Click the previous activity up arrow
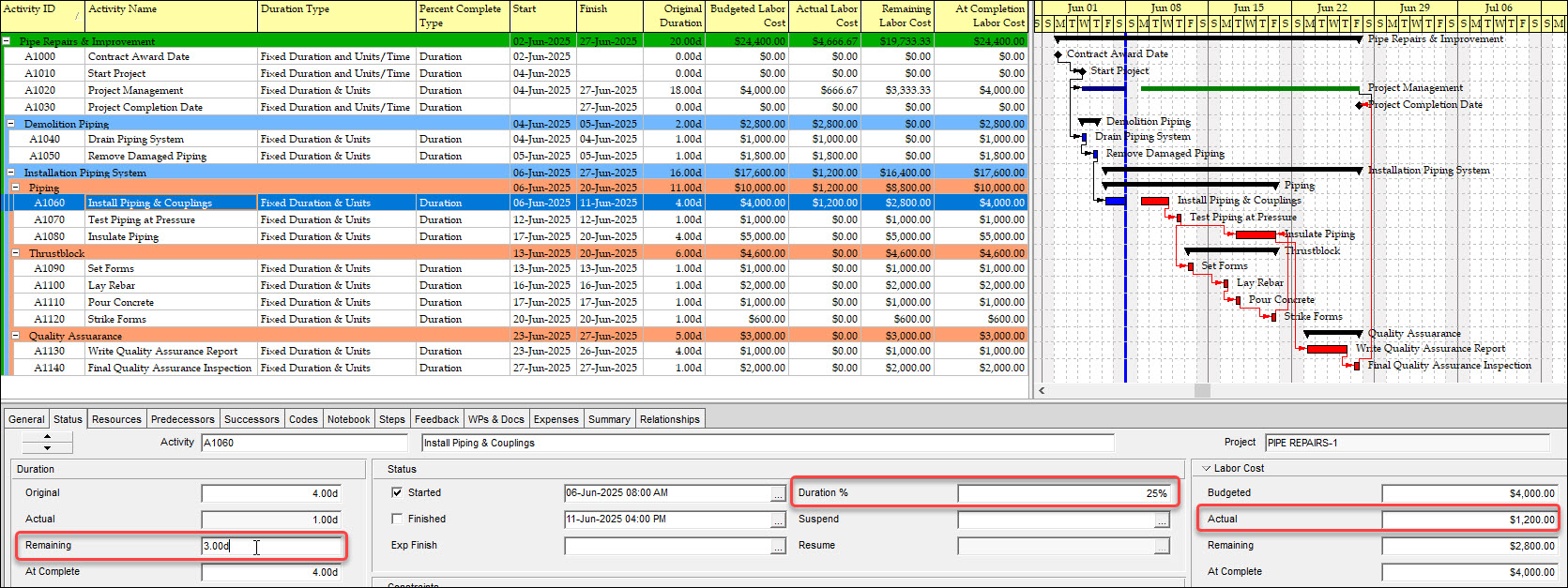 pyautogui.click(x=47, y=437)
